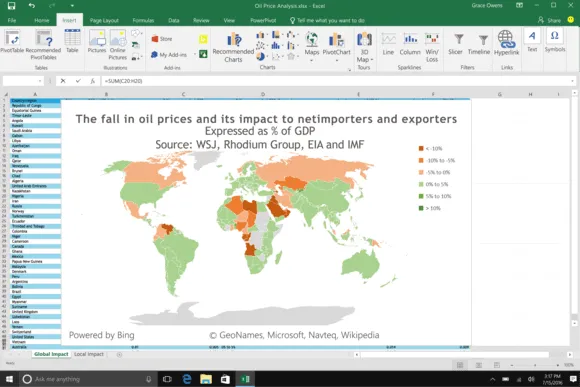This screenshot has width=580, height=387.
Task: Cancel the formula entry with X
Action: (63, 81)
